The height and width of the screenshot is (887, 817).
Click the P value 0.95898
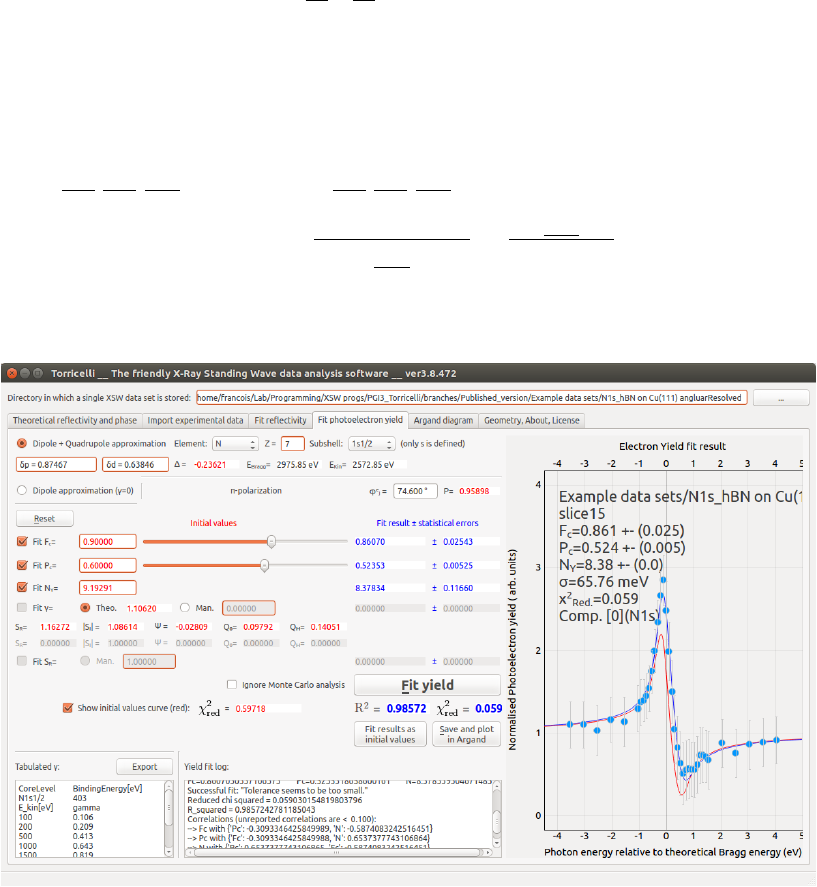pos(474,491)
